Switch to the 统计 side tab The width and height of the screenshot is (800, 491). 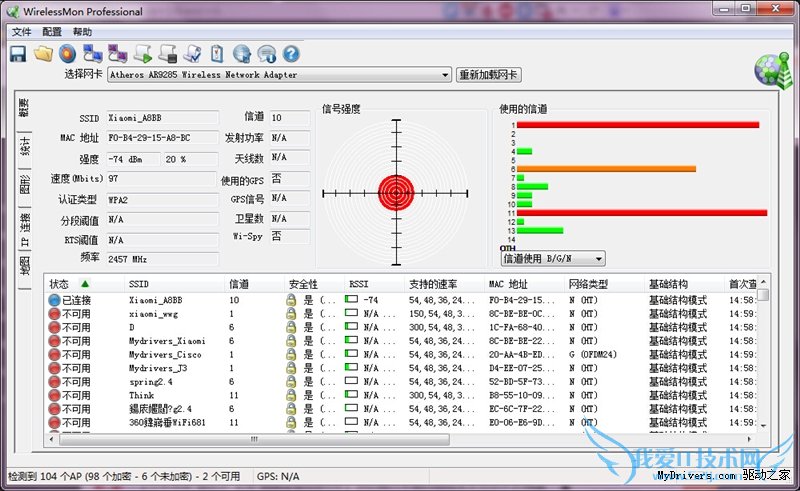(x=24, y=146)
